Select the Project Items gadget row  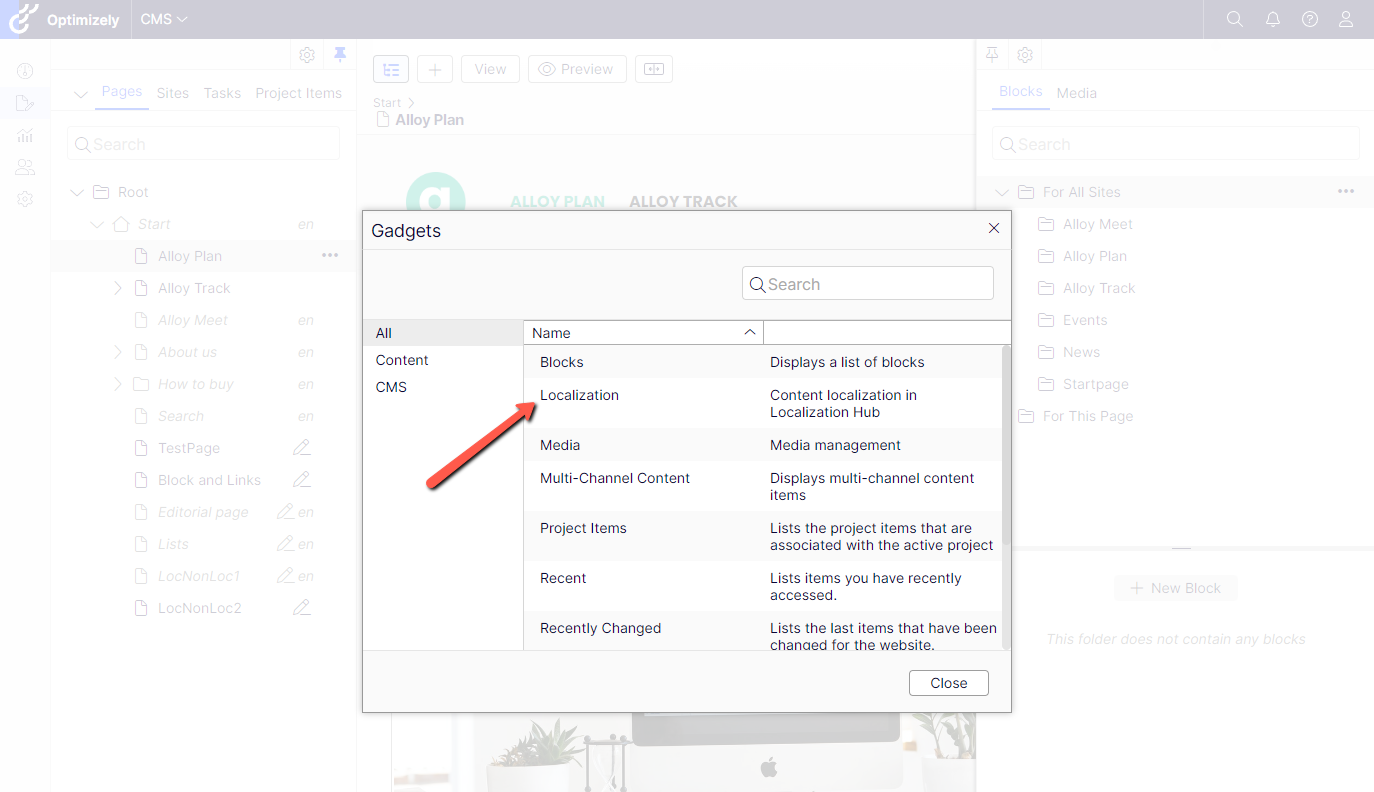[x=762, y=536]
